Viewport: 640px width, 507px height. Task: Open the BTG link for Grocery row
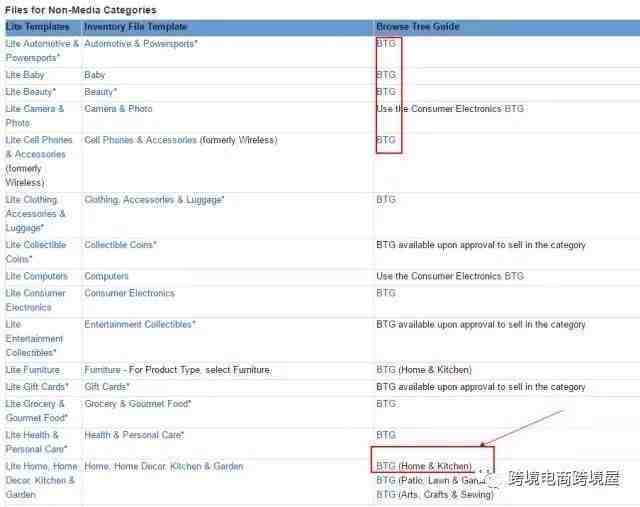pyautogui.click(x=386, y=404)
